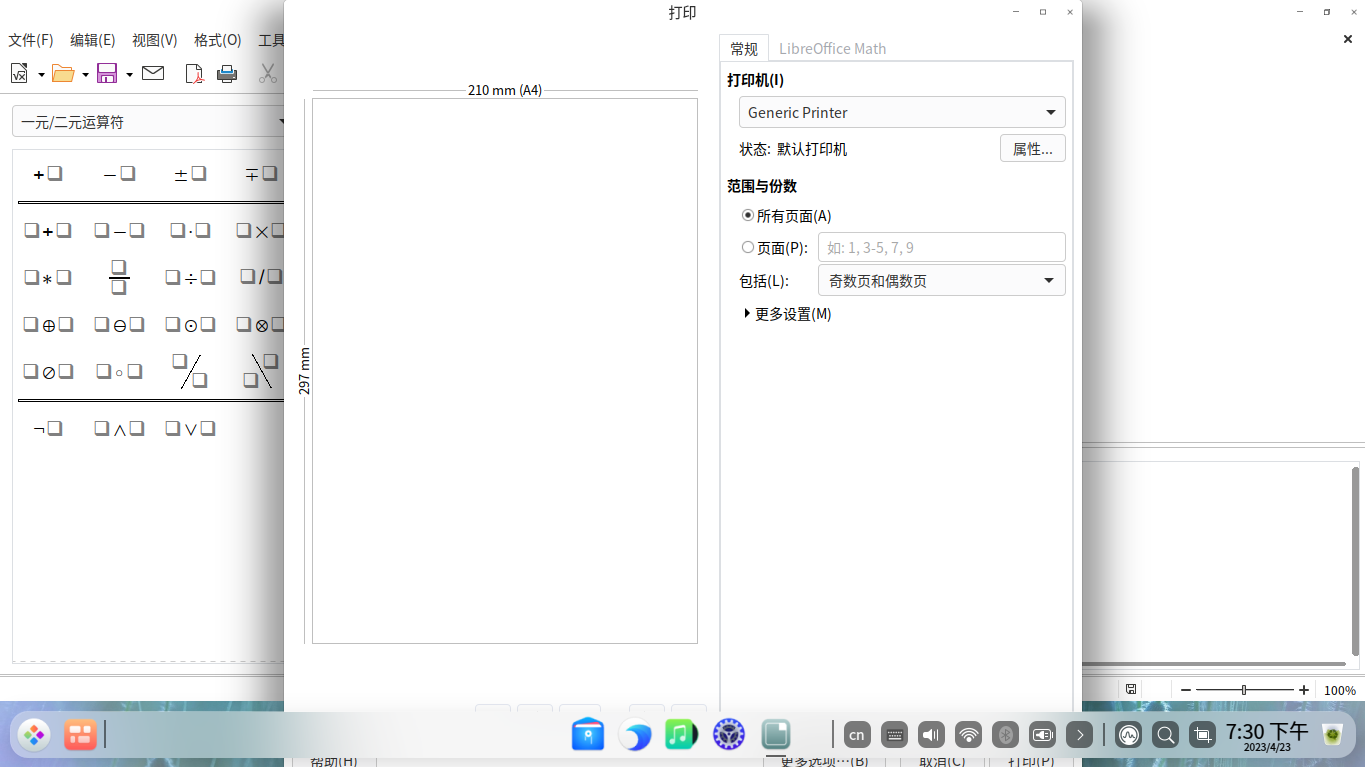Open the 奇数页和偶数页 include dropdown
Image resolution: width=1365 pixels, height=767 pixels.
(x=940, y=281)
